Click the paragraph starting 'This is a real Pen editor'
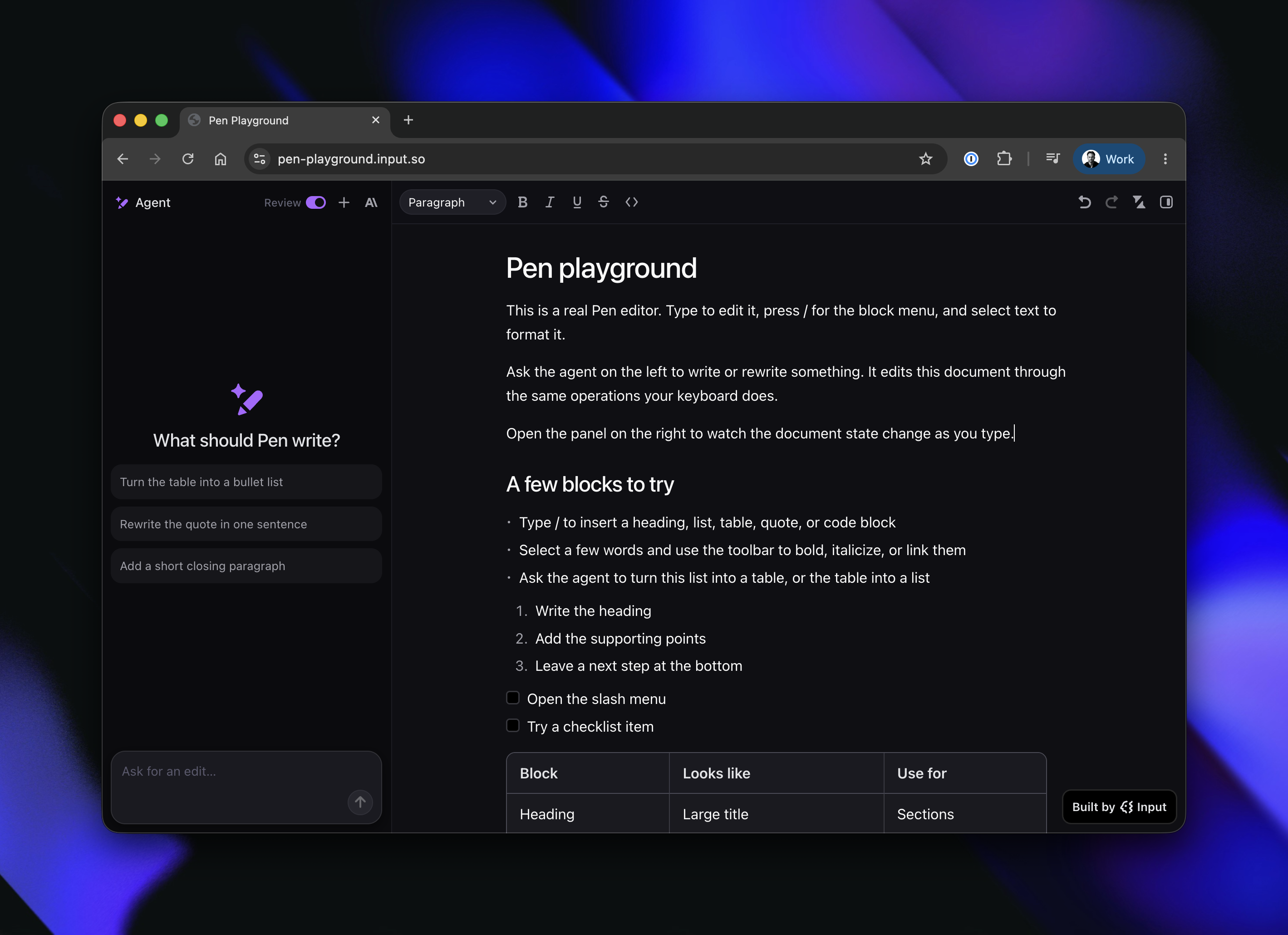This screenshot has height=935, width=1288. coord(781,323)
